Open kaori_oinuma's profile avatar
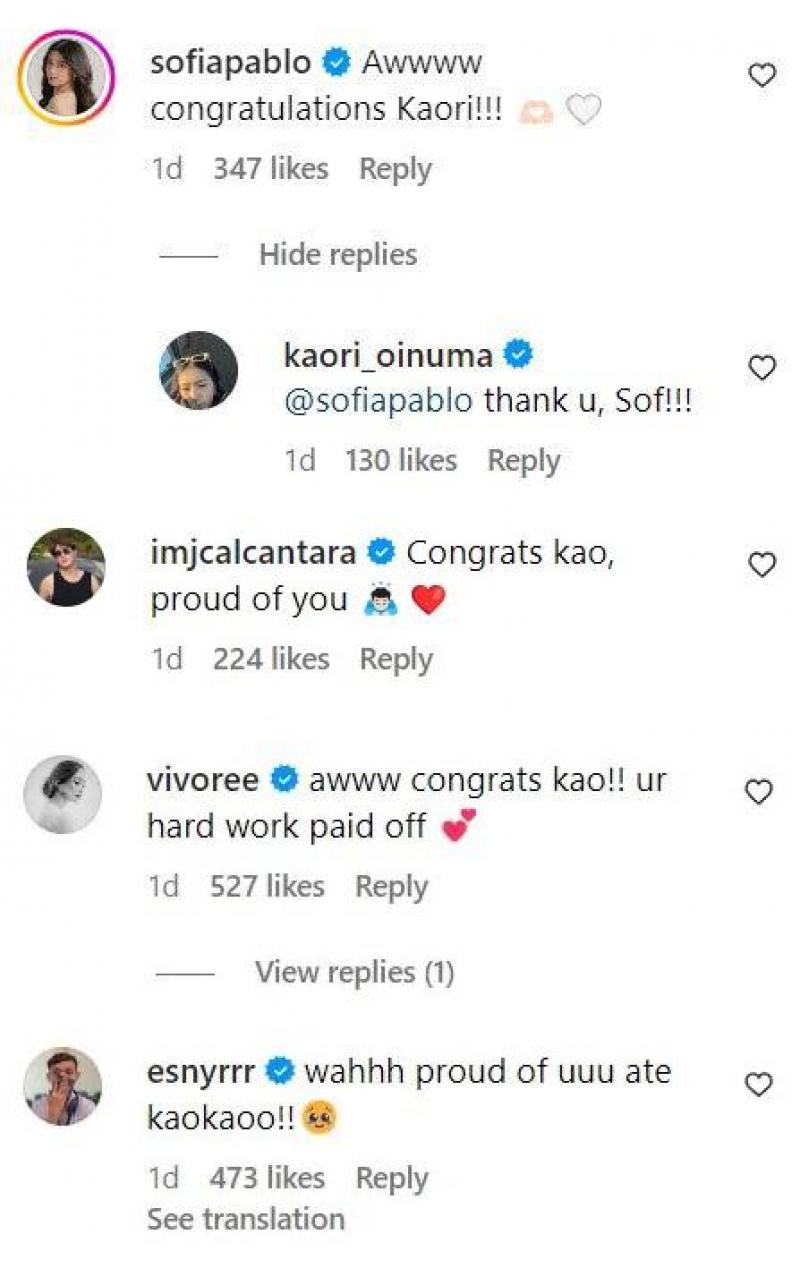The height and width of the screenshot is (1285, 800). pos(199,370)
